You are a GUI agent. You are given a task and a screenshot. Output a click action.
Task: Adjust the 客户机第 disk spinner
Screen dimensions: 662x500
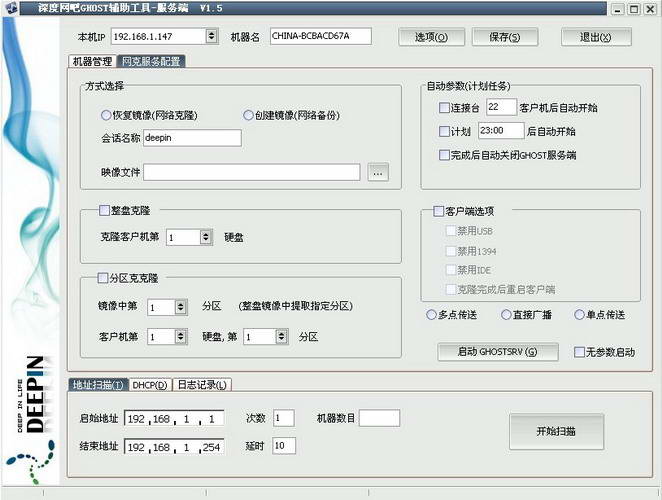tap(180, 337)
